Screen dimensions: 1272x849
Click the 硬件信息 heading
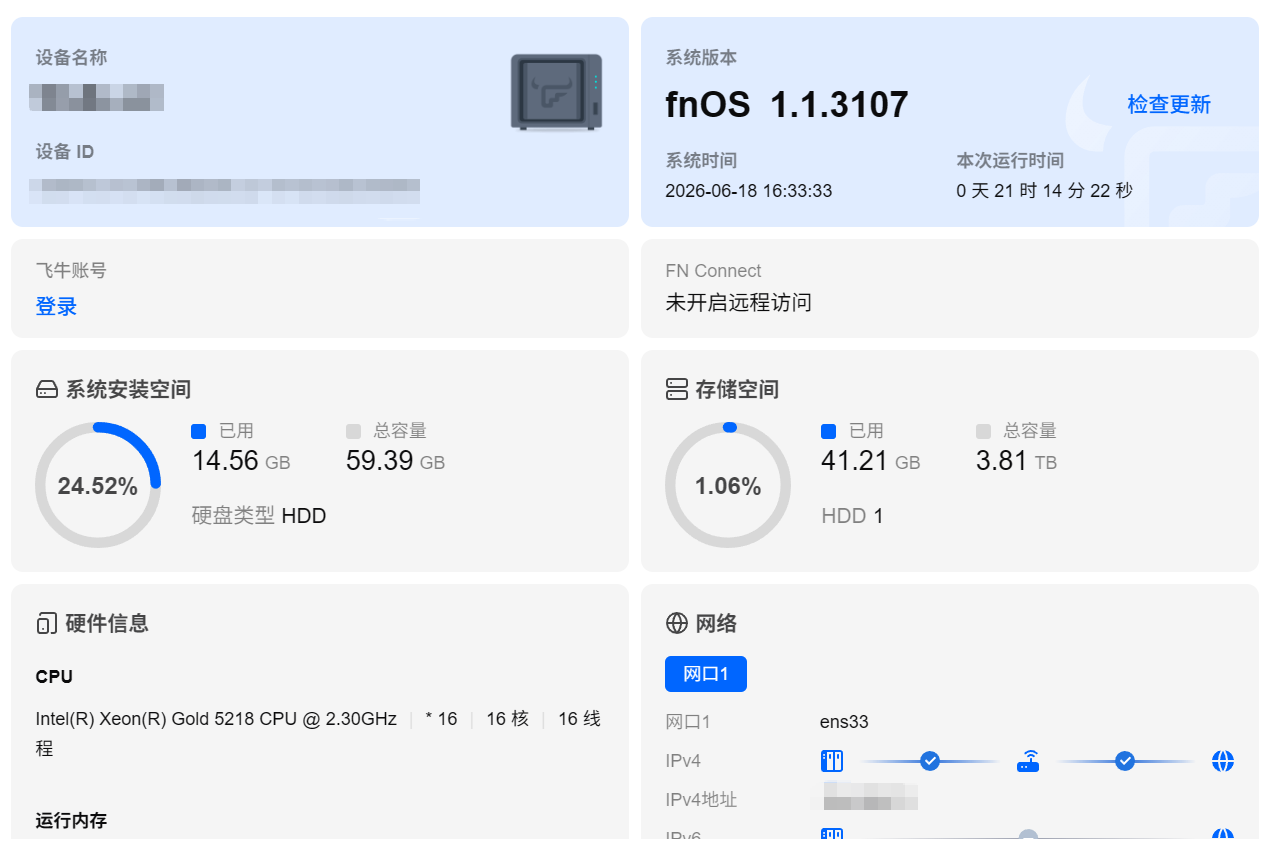(x=107, y=624)
